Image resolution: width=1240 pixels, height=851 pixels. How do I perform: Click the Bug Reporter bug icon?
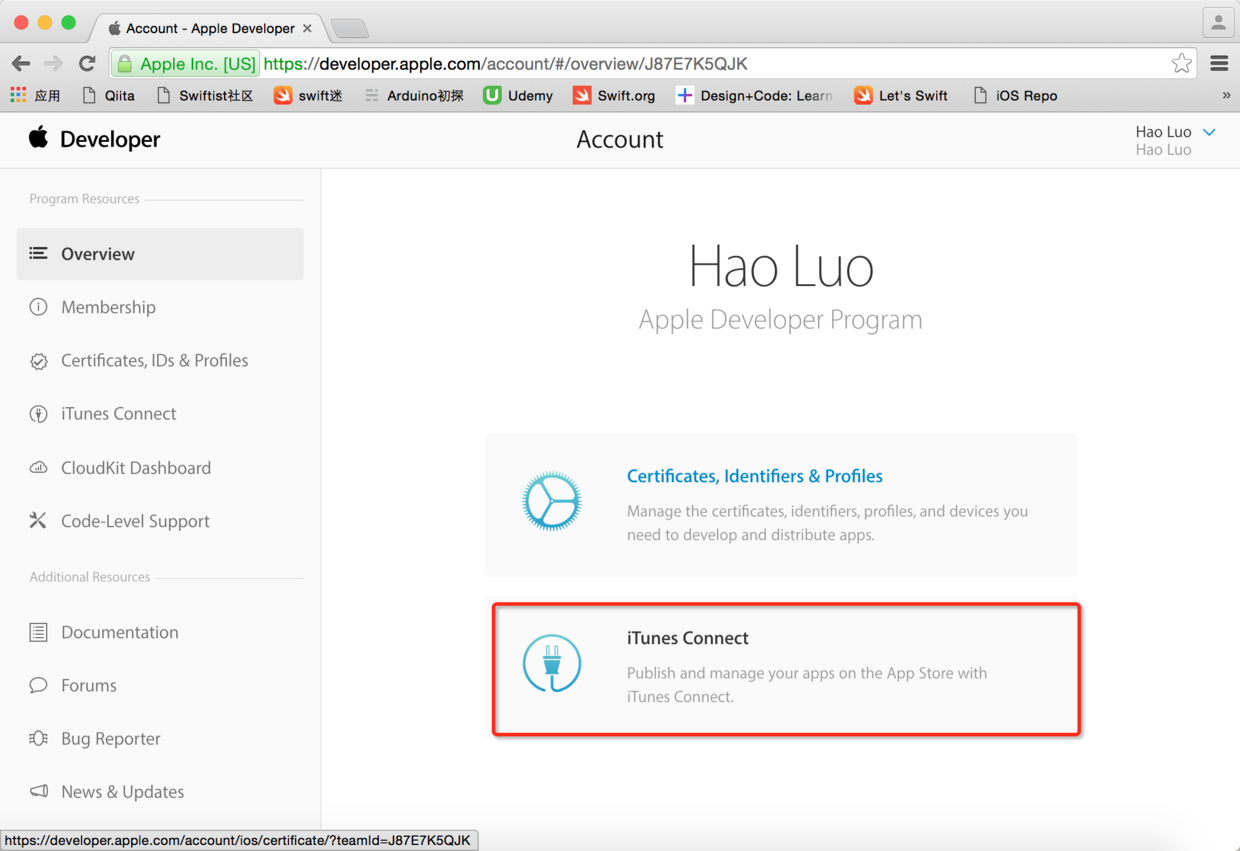click(x=38, y=738)
